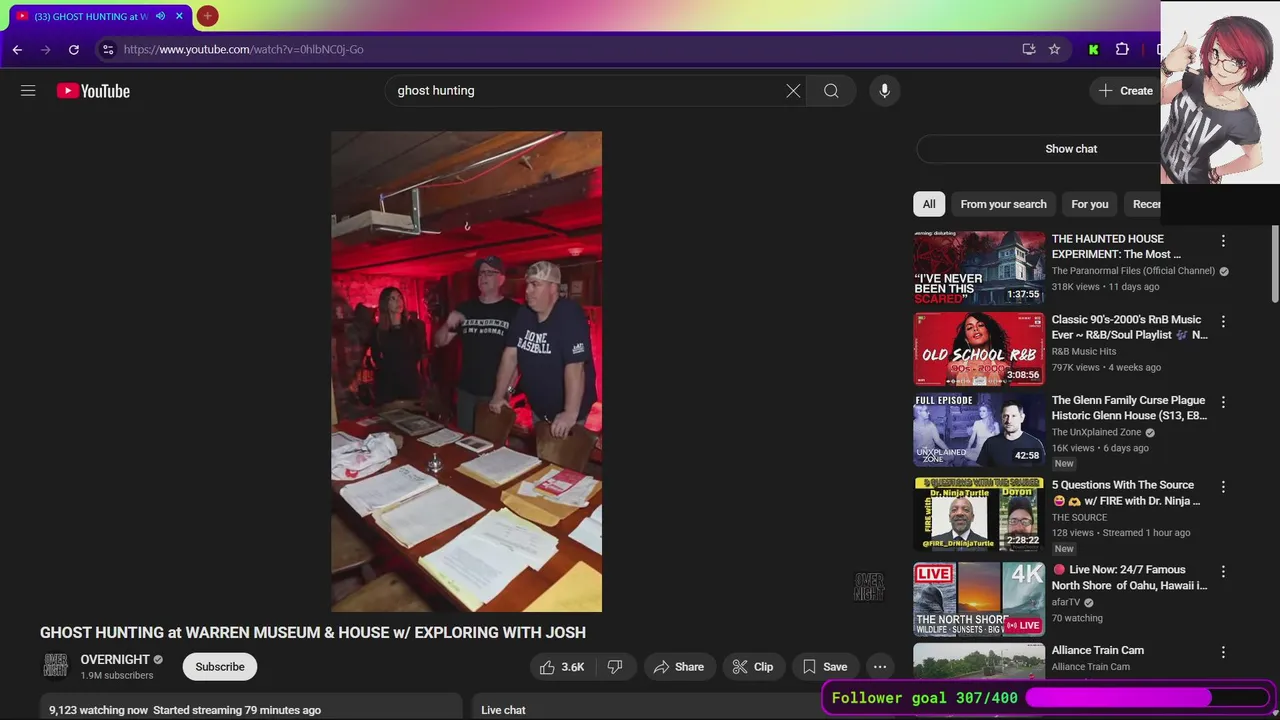Click the OVERNIGHT watermark on player

[869, 587]
